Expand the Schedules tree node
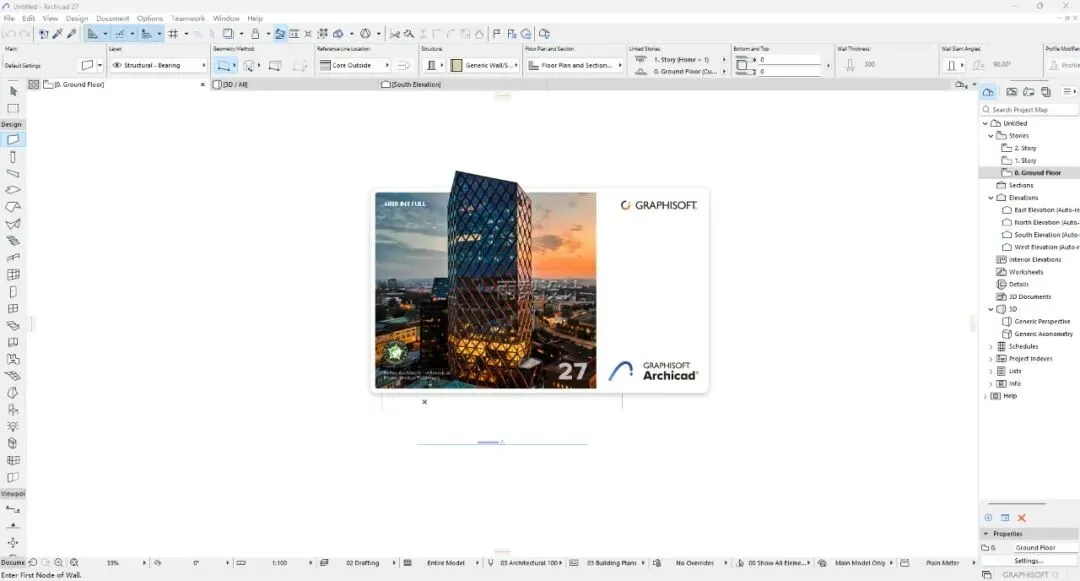Image resolution: width=1080 pixels, height=581 pixels. click(990, 346)
